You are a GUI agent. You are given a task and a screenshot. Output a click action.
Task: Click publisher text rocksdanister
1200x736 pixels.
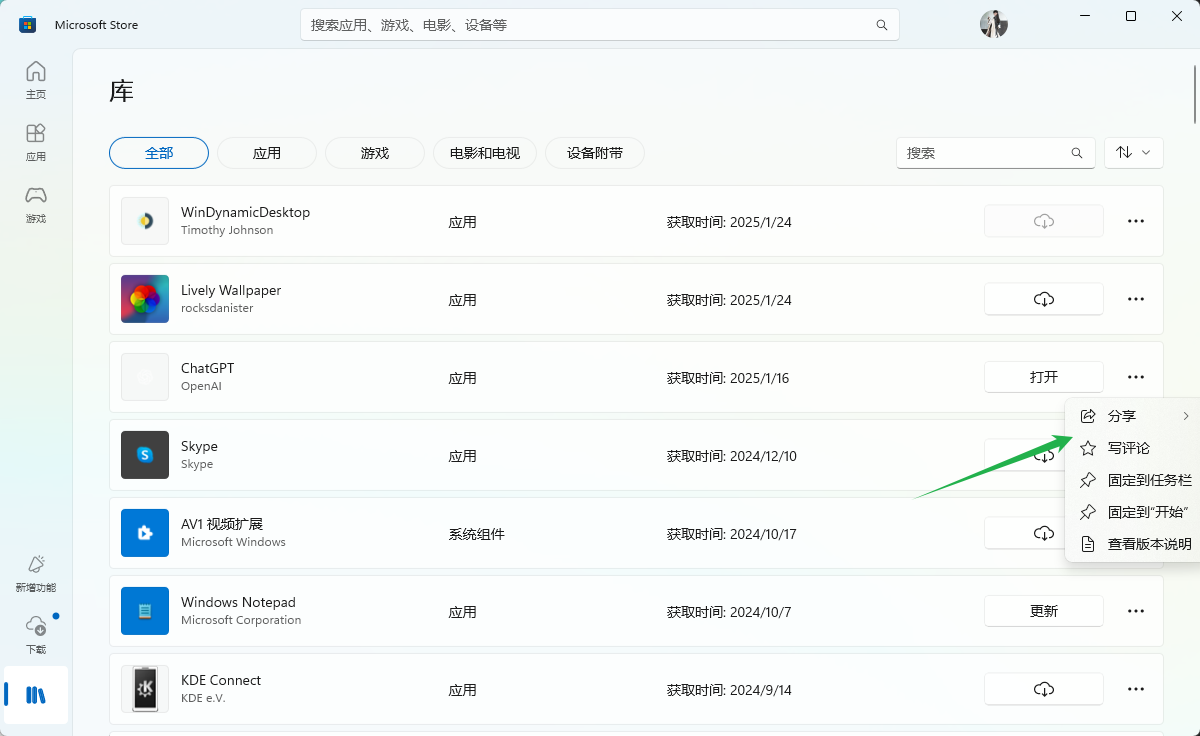(x=217, y=308)
